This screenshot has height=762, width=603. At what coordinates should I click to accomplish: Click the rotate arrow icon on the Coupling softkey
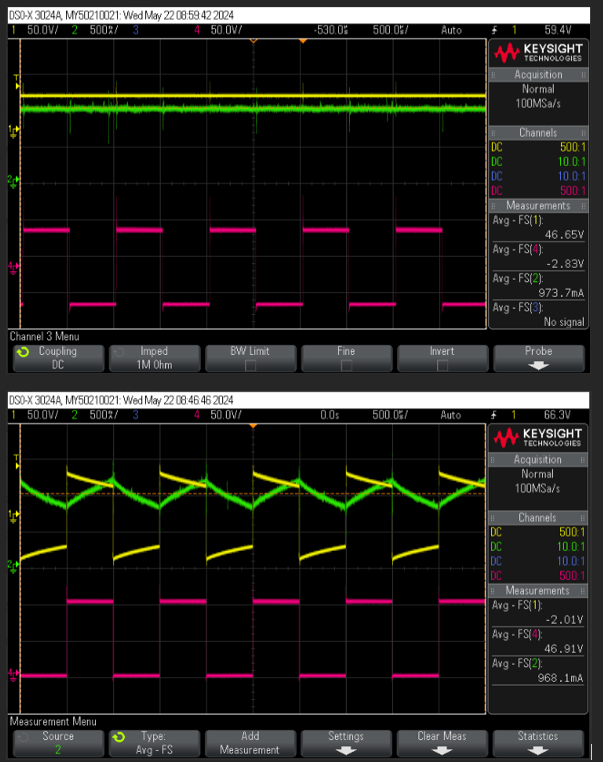click(23, 351)
